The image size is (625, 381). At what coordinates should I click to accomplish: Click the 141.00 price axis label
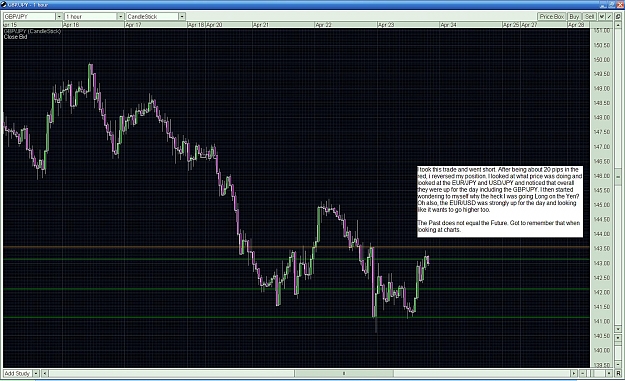click(602, 321)
